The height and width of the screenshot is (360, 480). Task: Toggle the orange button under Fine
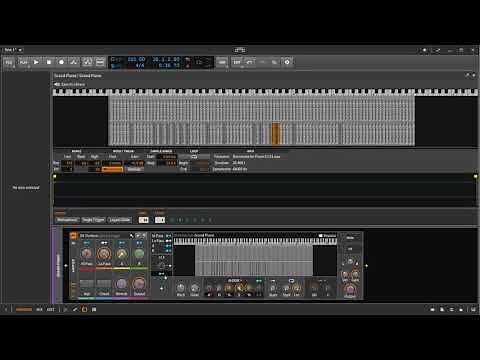click(x=112, y=169)
